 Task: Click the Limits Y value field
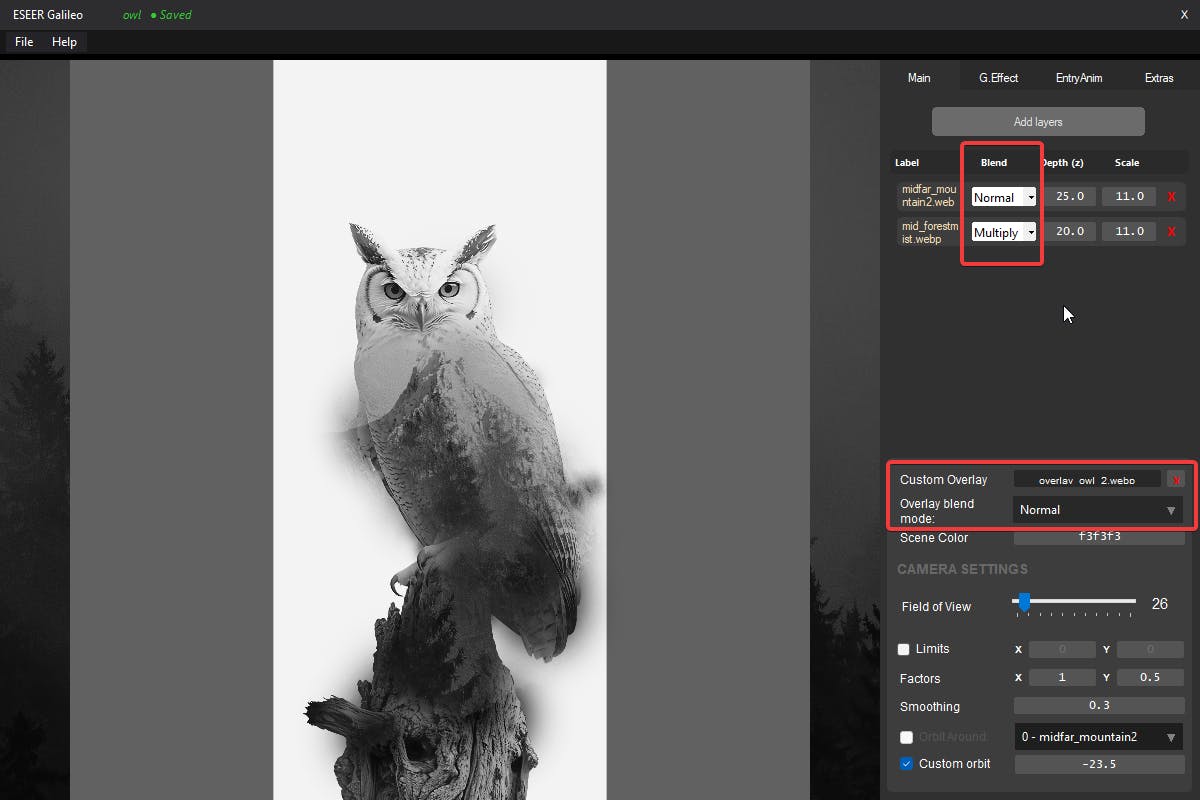pyautogui.click(x=1150, y=650)
